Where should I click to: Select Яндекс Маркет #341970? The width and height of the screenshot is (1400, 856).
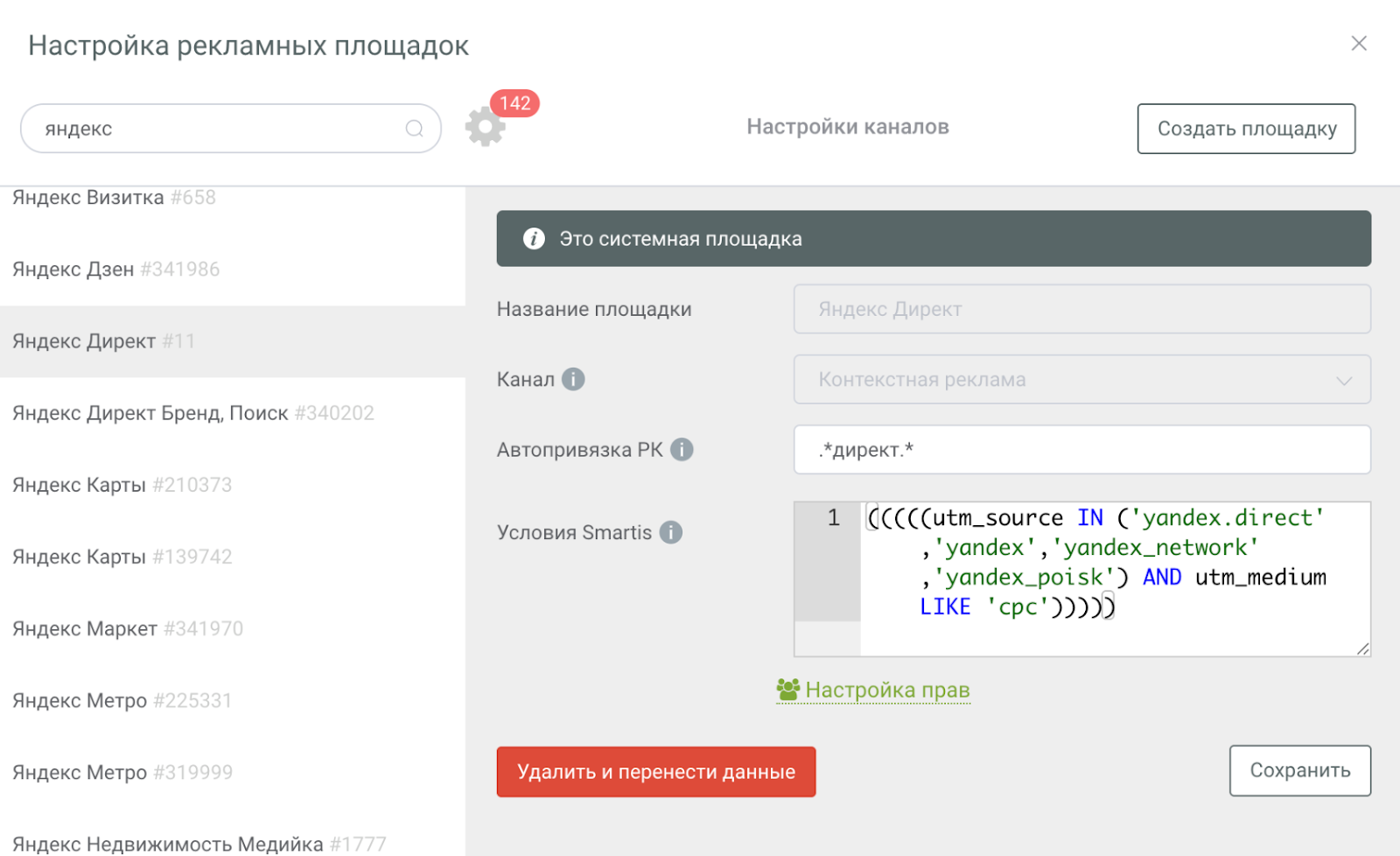(x=232, y=628)
